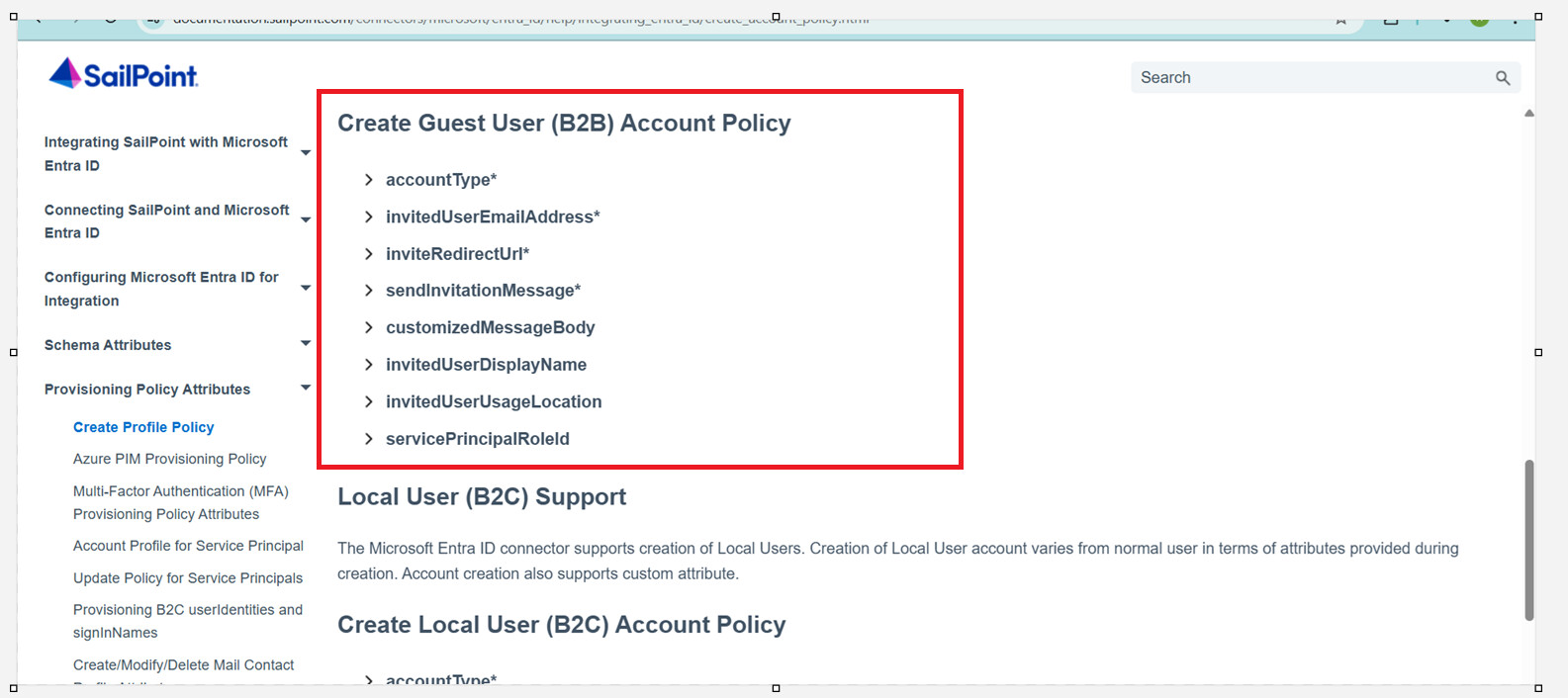Toggle Configuring Microsoft Entra ID for Integration arrow
This screenshot has height=698, width=1568.
point(306,288)
